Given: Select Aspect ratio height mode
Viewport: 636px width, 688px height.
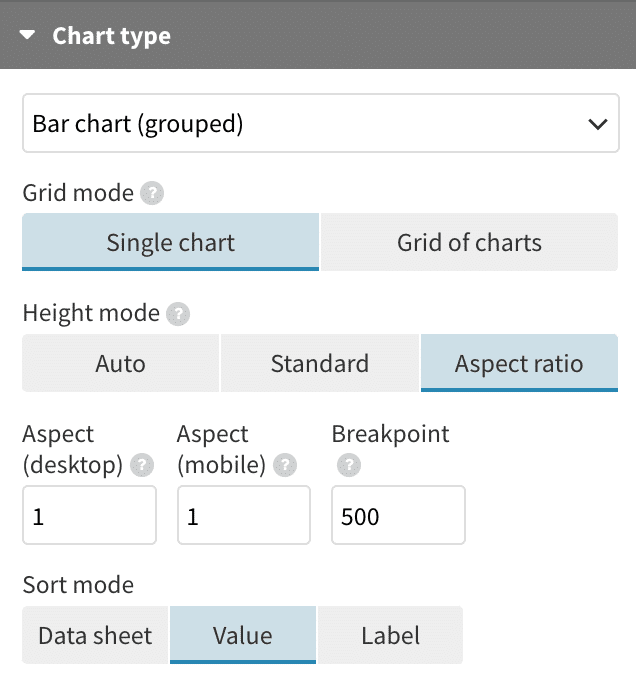Looking at the screenshot, I should coord(519,363).
